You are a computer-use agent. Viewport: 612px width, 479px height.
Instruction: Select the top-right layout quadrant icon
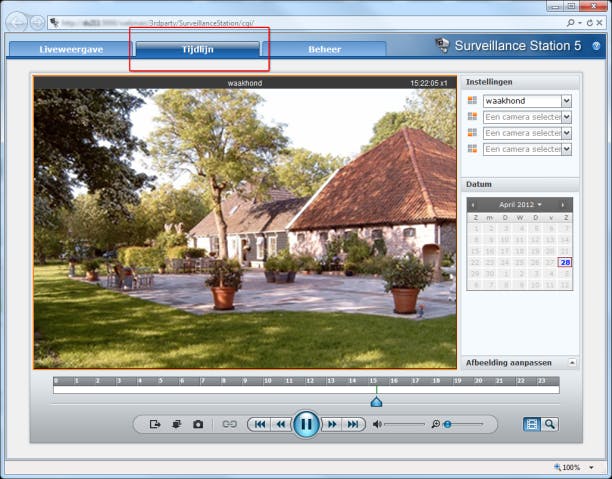coord(472,116)
